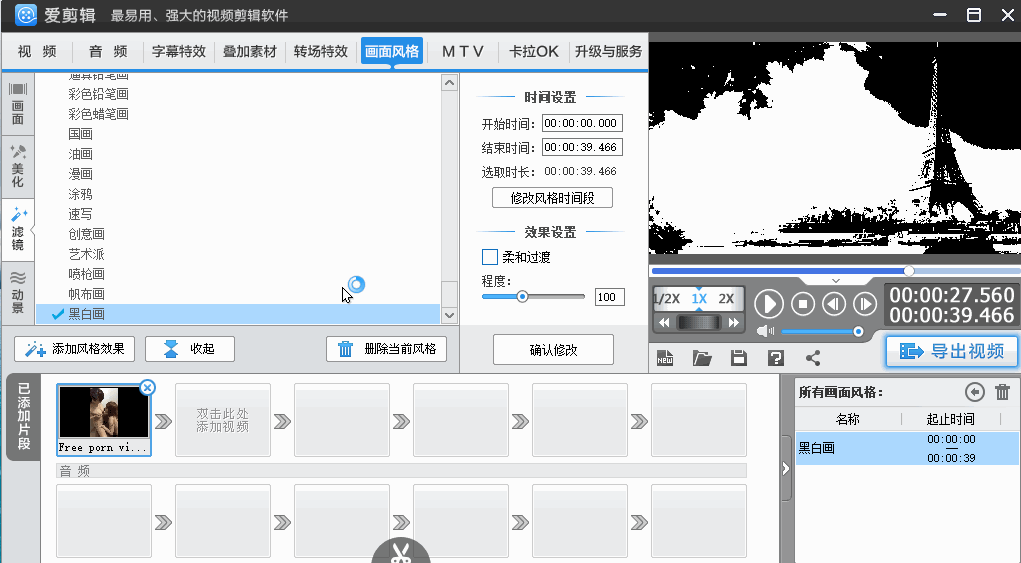
Task: Create new project icon
Action: click(665, 358)
